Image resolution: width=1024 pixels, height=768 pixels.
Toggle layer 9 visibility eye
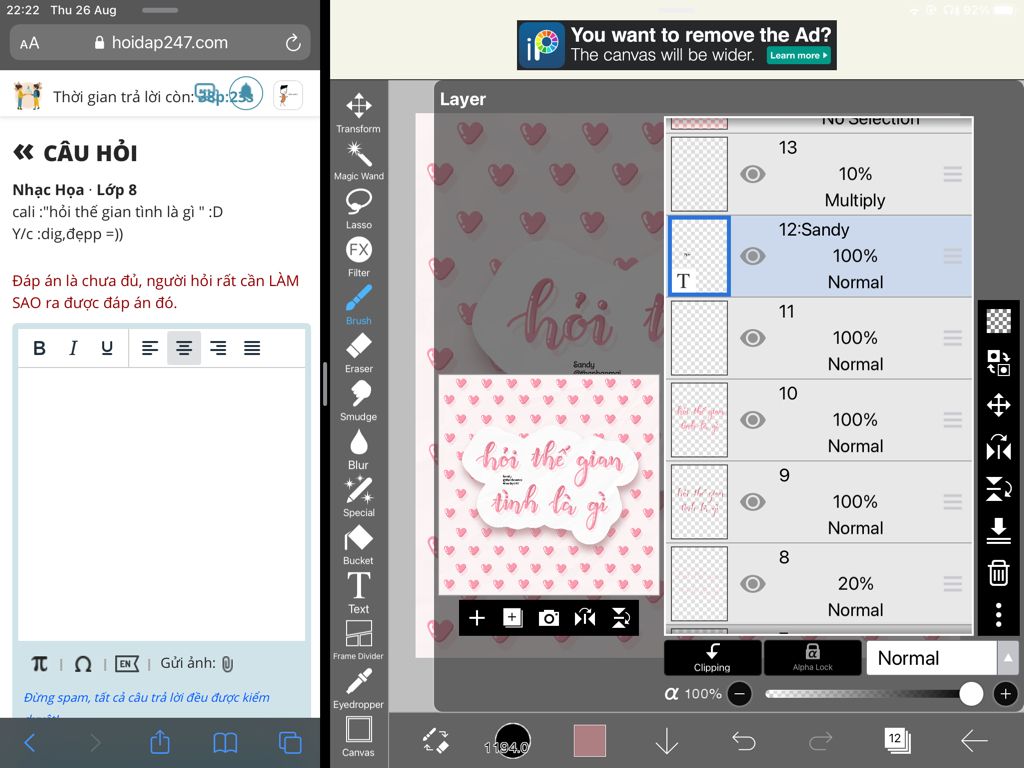[752, 502]
